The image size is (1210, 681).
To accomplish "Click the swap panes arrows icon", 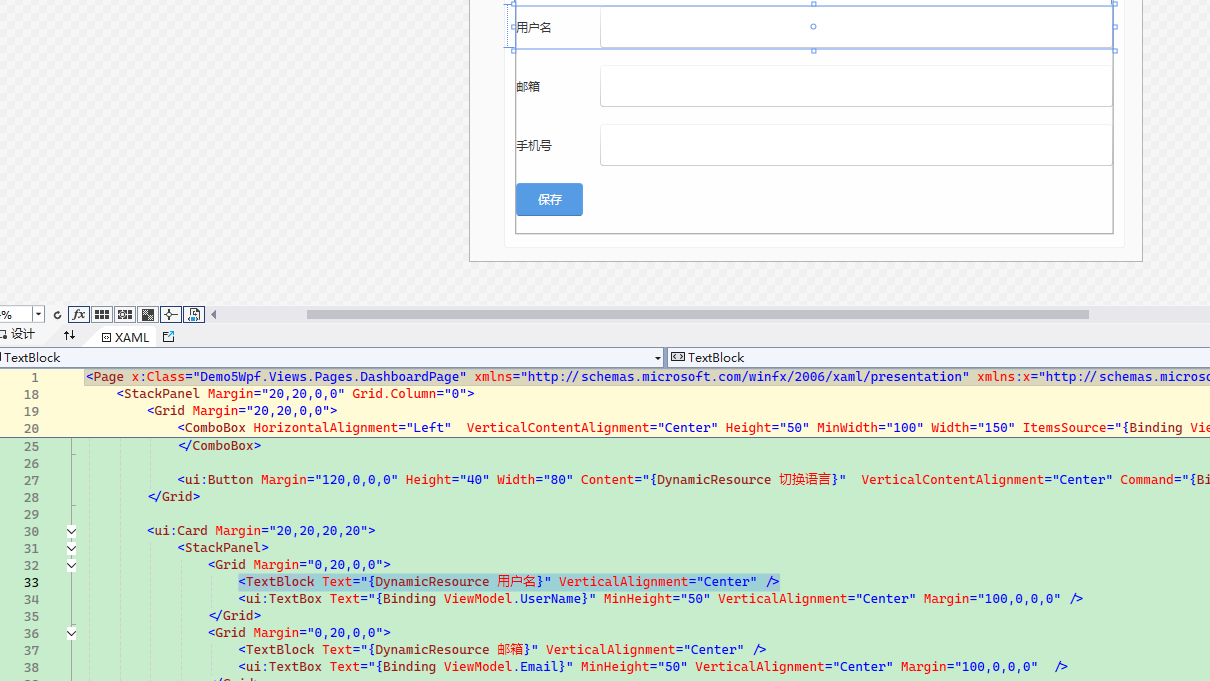I will 69,336.
